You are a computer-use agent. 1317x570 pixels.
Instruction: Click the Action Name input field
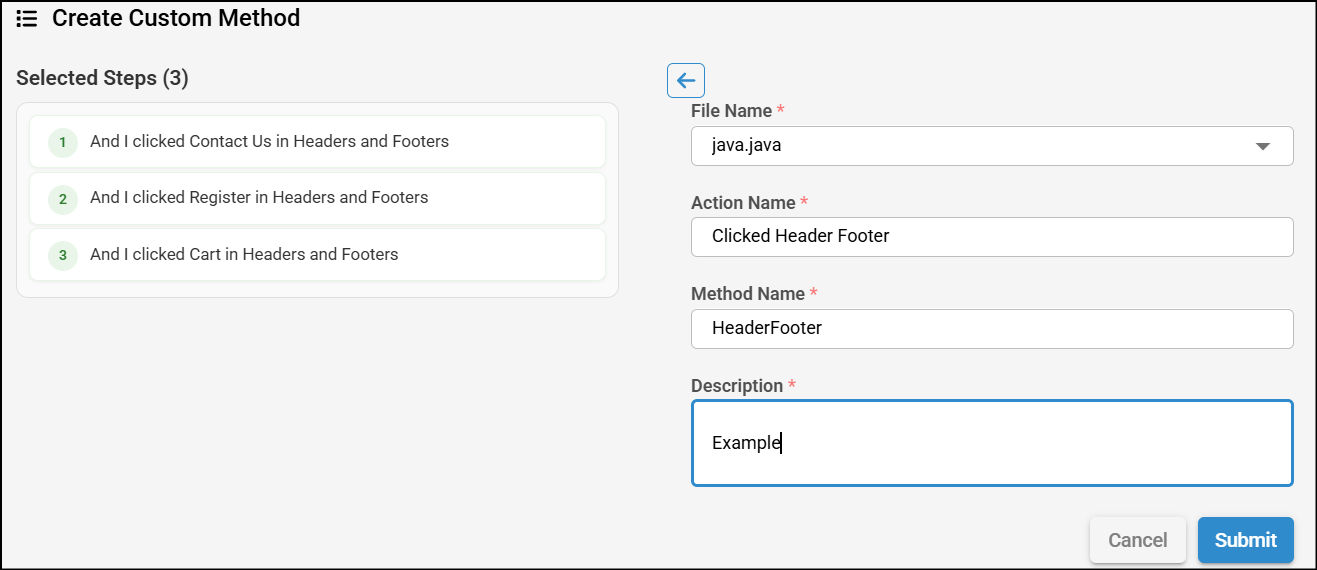tap(991, 237)
